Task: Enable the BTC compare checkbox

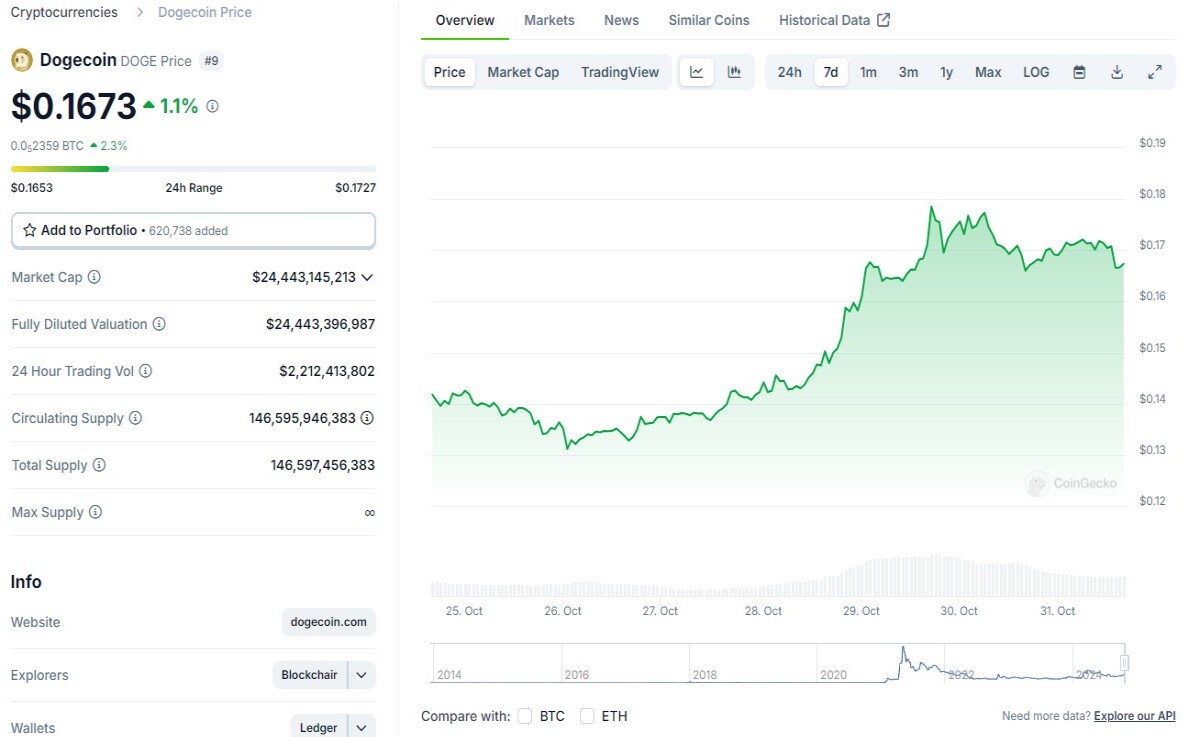Action: click(525, 716)
